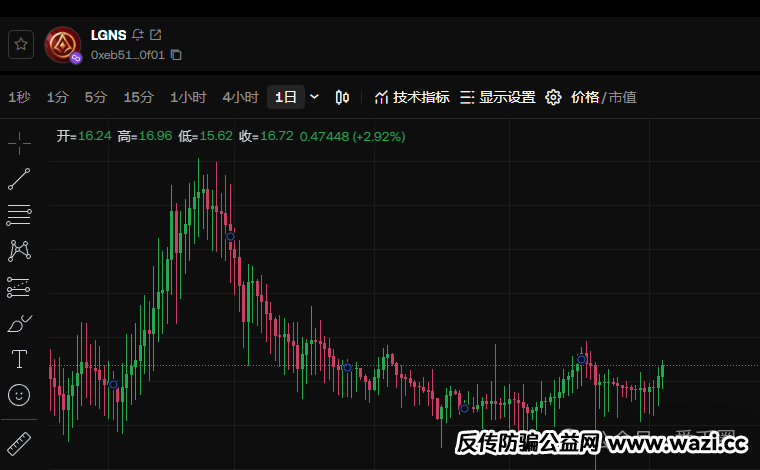
Task: Select the 1分 timeframe
Action: pos(57,97)
